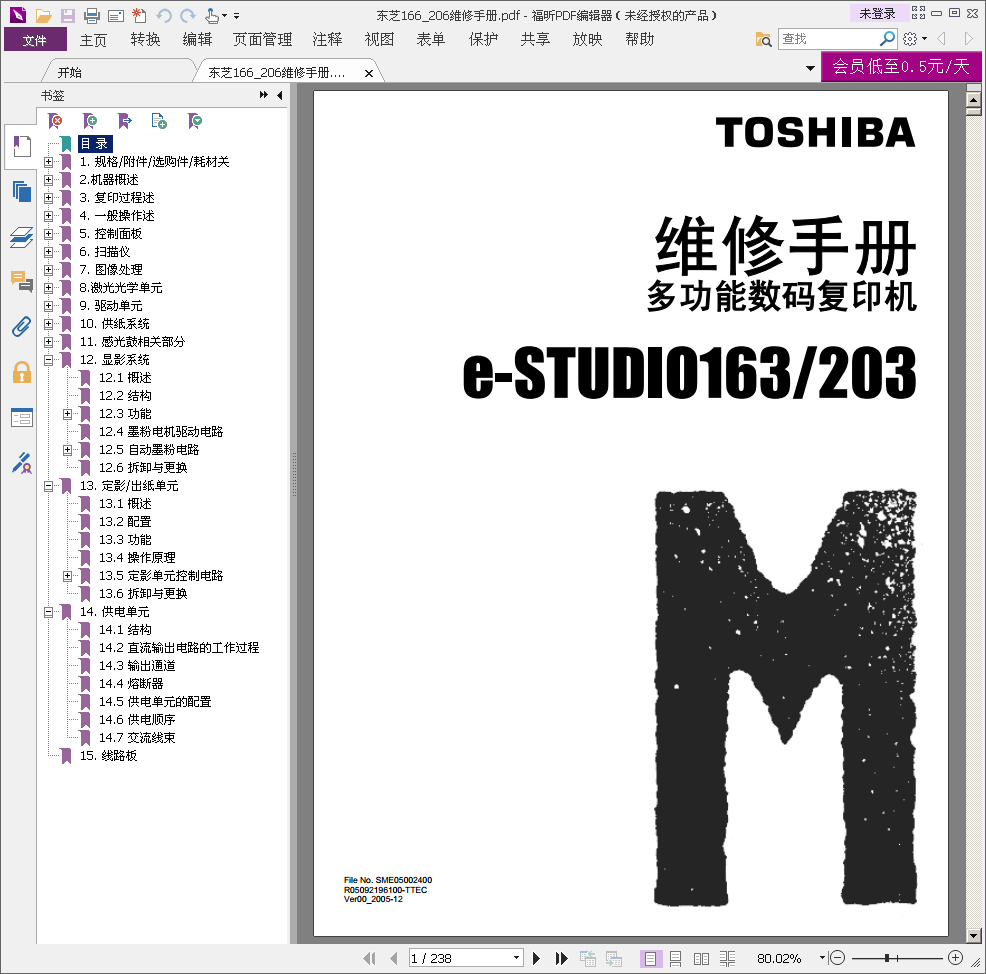Click 未登录 login button
This screenshot has width=986, height=974.
[x=878, y=13]
